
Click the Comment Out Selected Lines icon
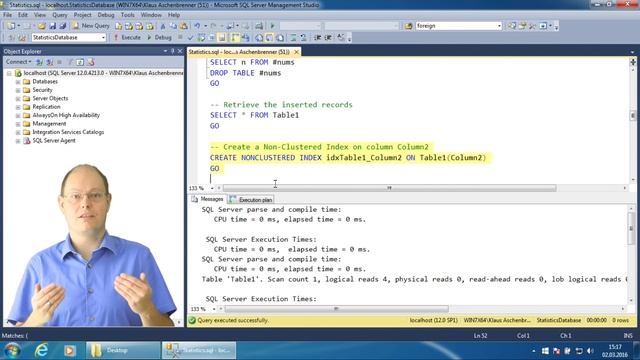tap(293, 38)
